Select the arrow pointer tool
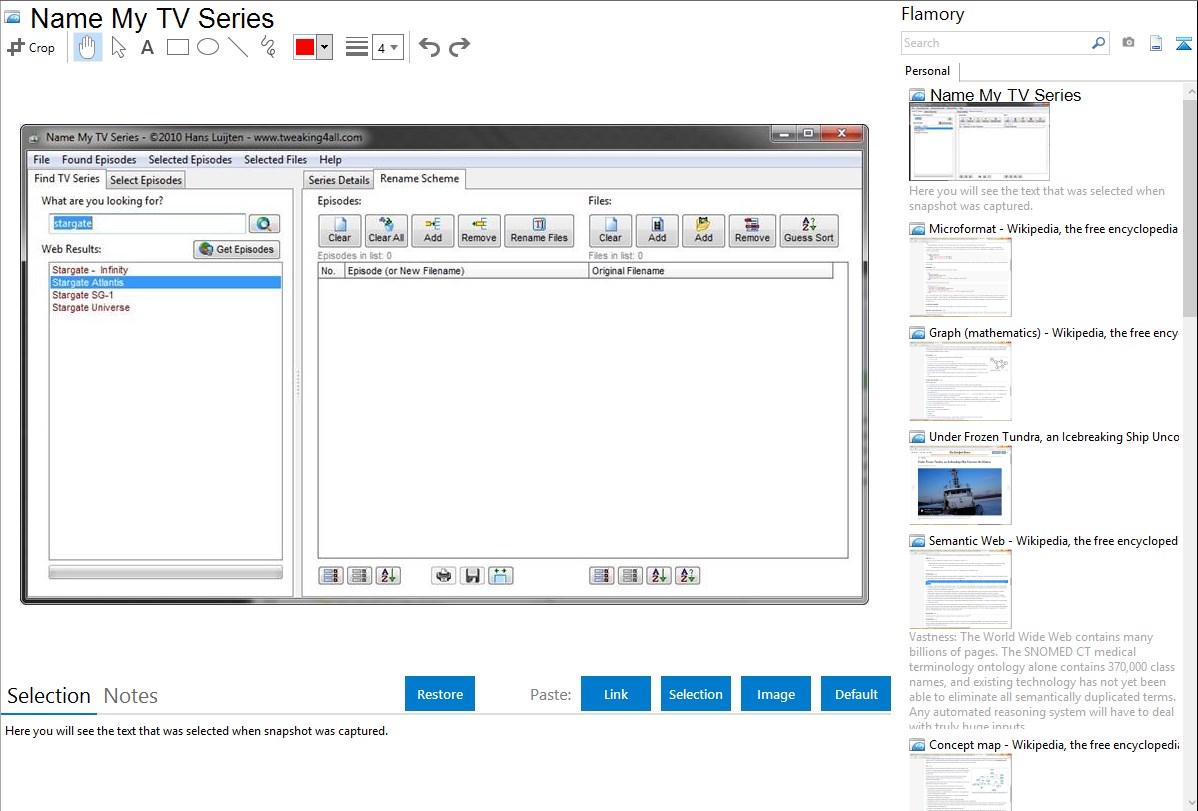The height and width of the screenshot is (811, 1198). coord(118,47)
